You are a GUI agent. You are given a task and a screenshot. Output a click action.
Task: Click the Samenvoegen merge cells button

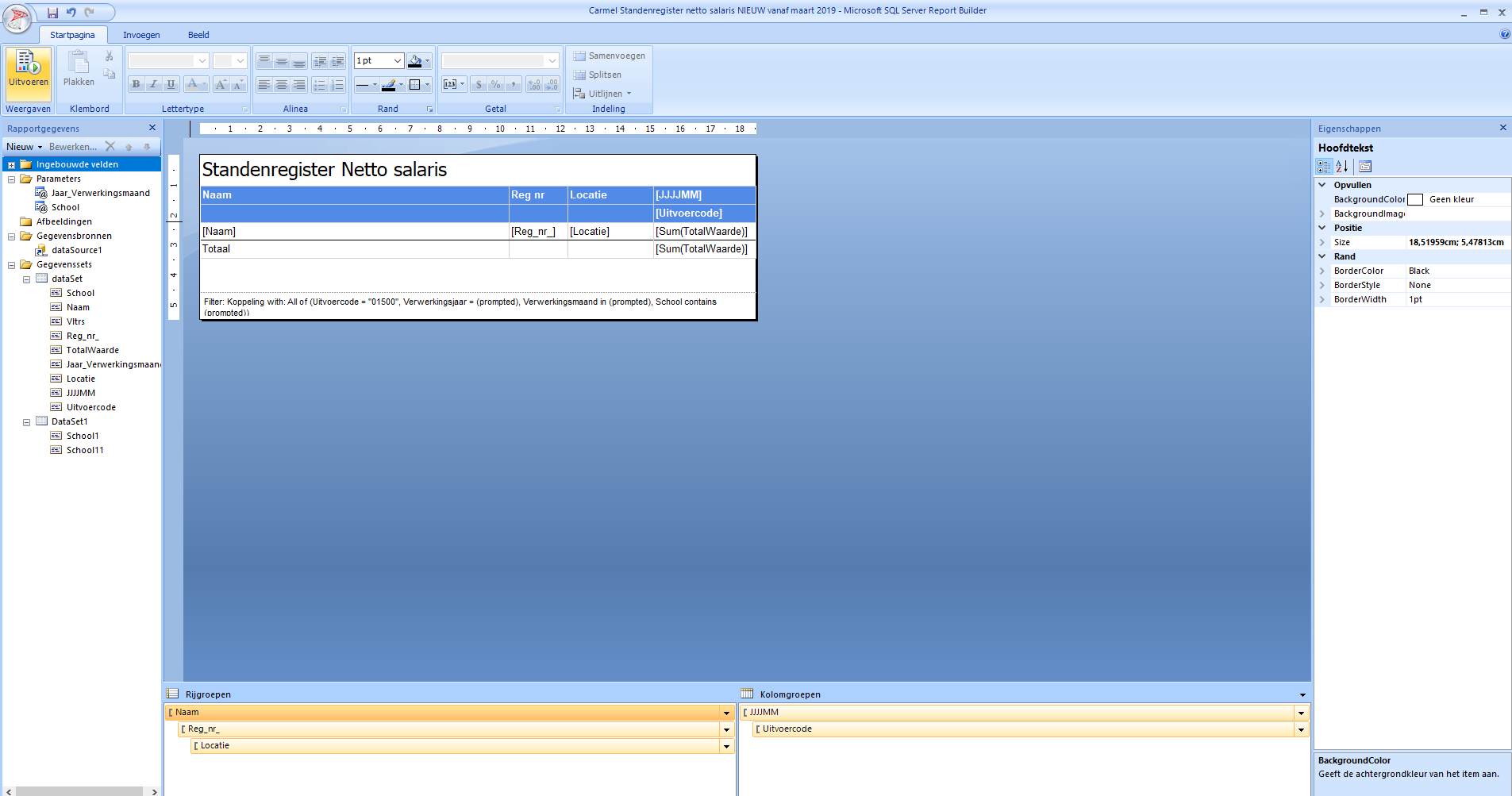coord(609,56)
